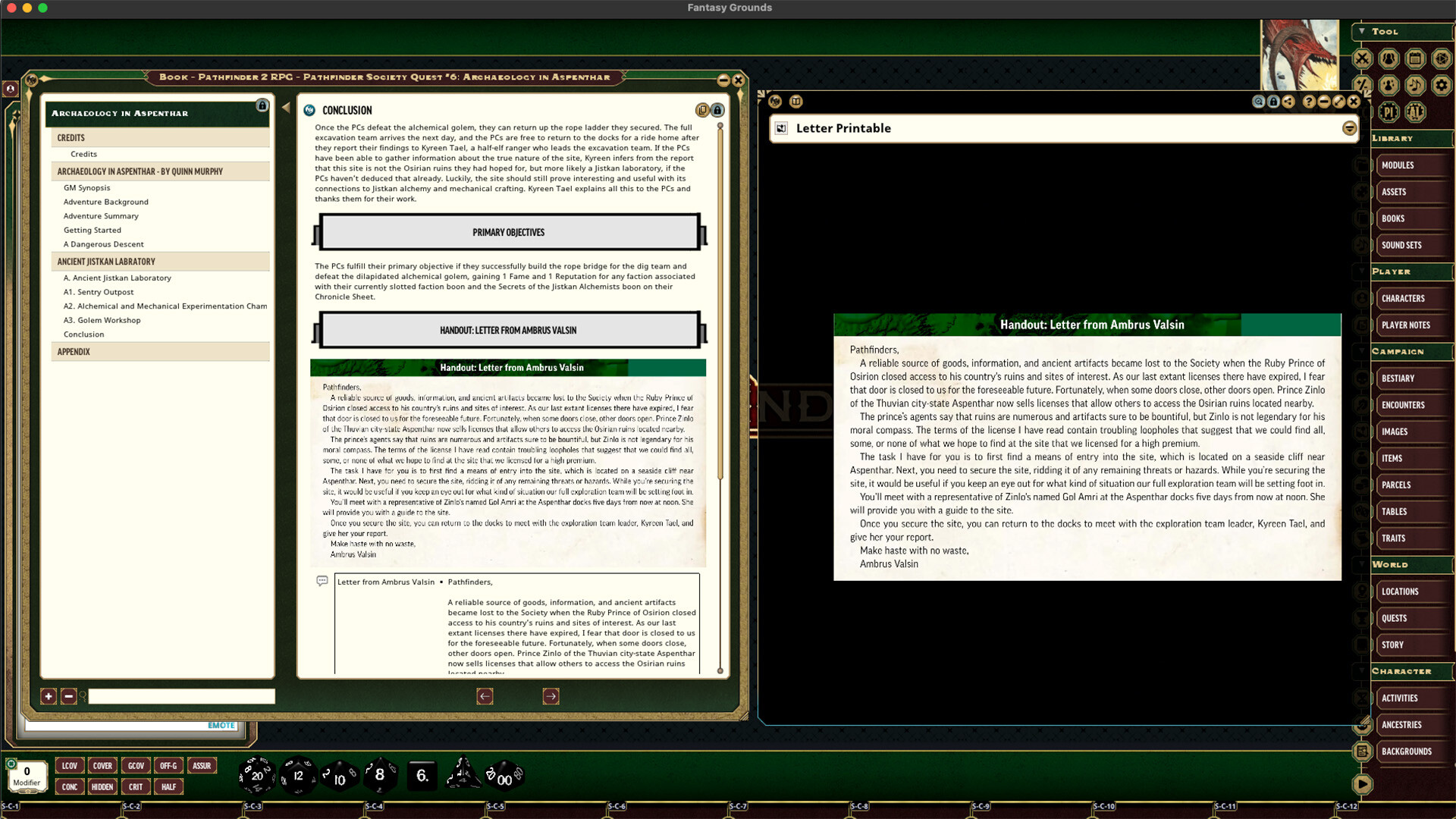Click the next-page arrow in the book
The image size is (1456, 819).
coord(551,696)
